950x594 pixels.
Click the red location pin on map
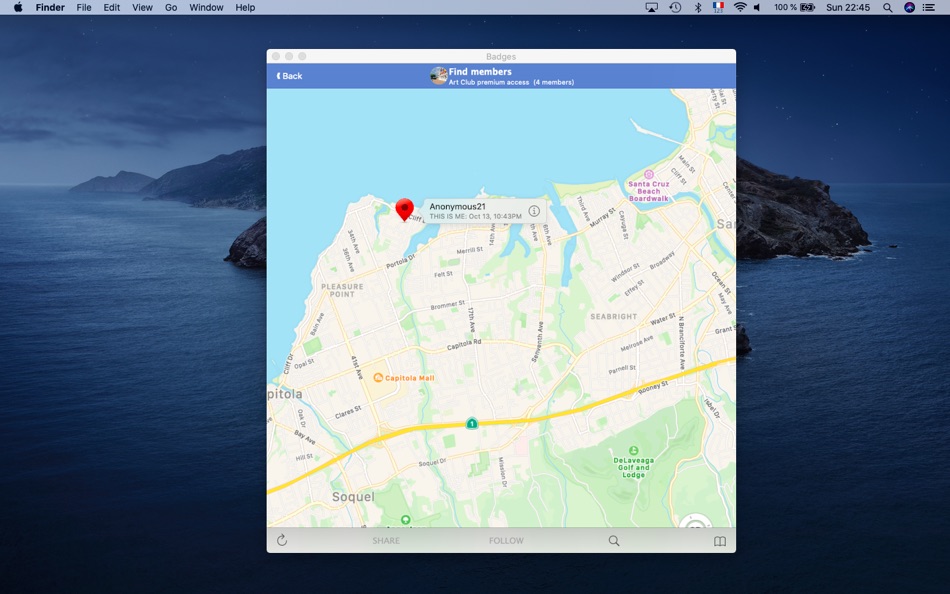(405, 210)
